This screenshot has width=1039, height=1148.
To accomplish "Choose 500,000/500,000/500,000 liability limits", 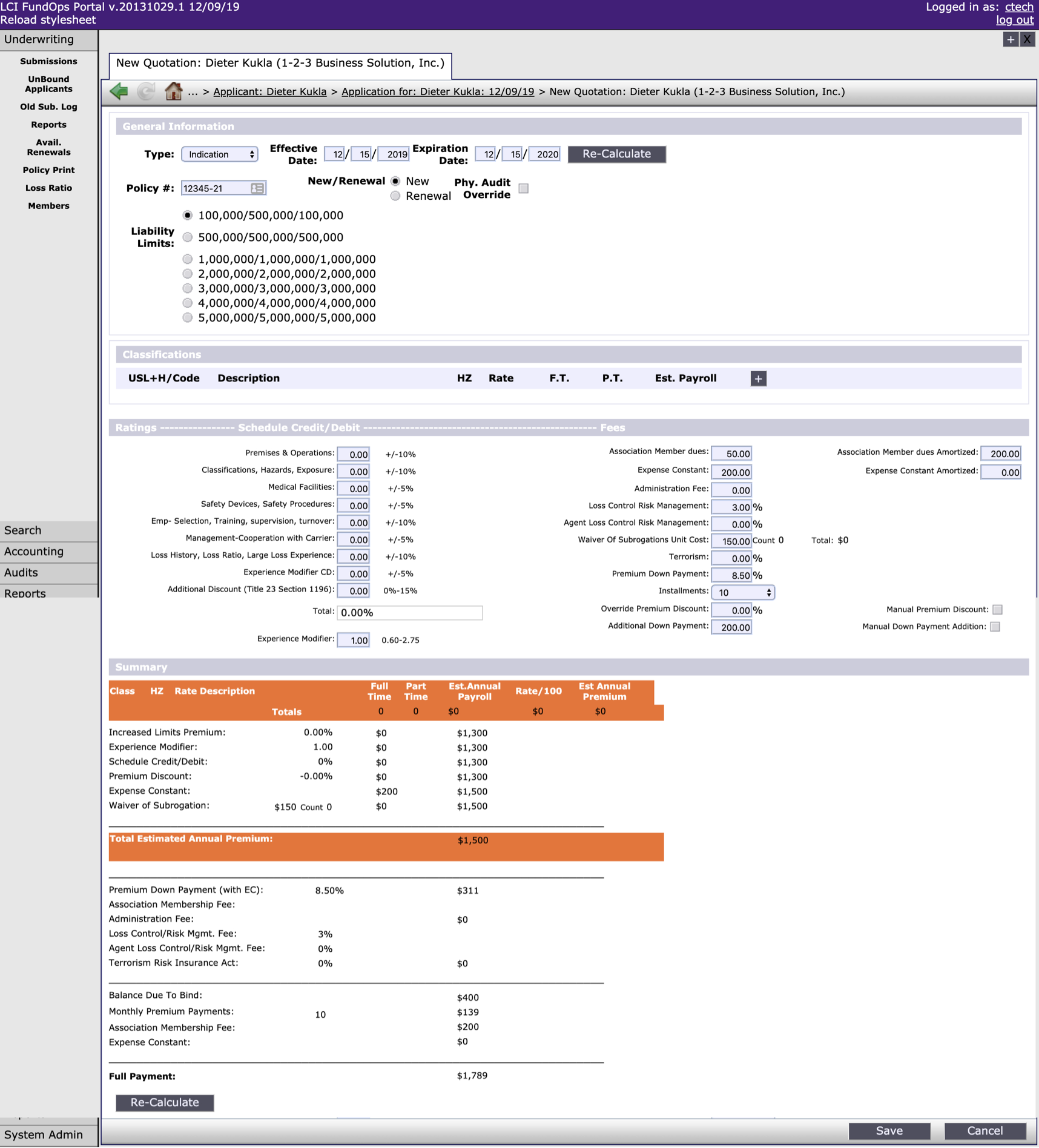I will pyautogui.click(x=188, y=237).
